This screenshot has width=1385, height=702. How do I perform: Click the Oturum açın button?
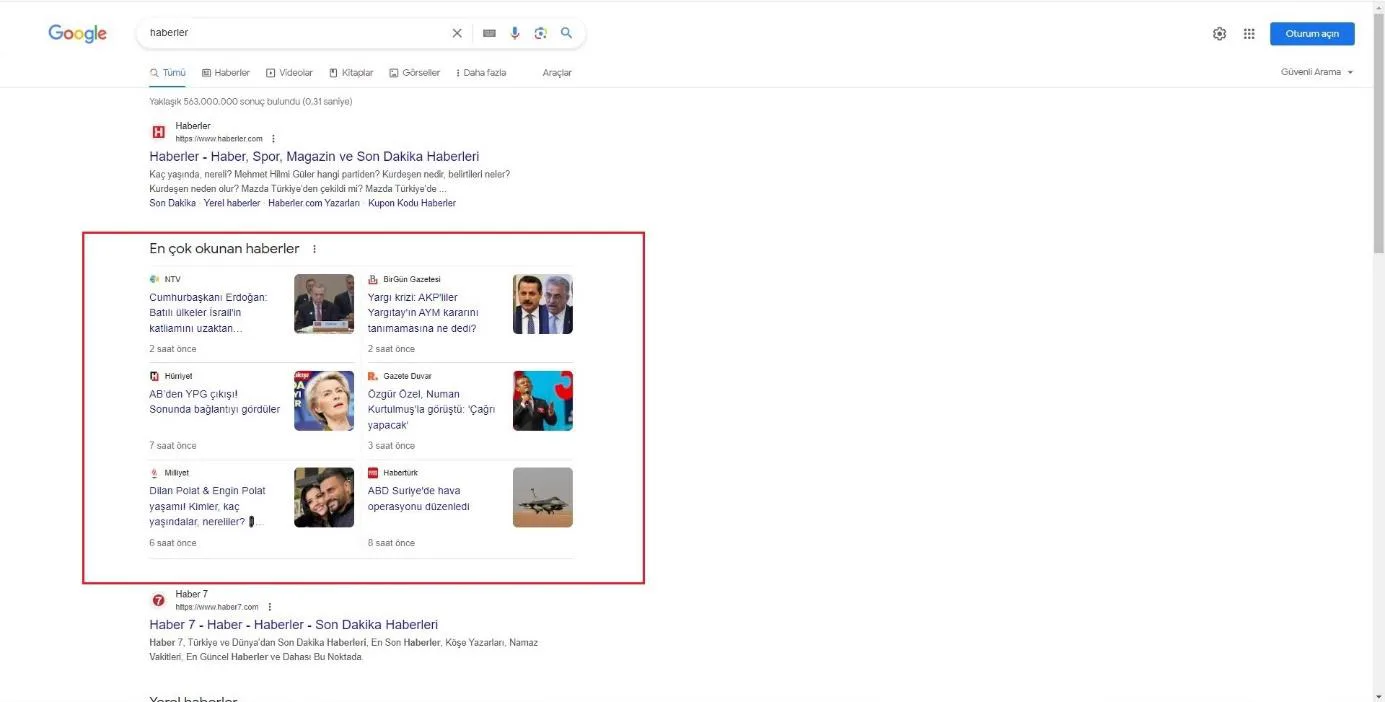[x=1312, y=34]
